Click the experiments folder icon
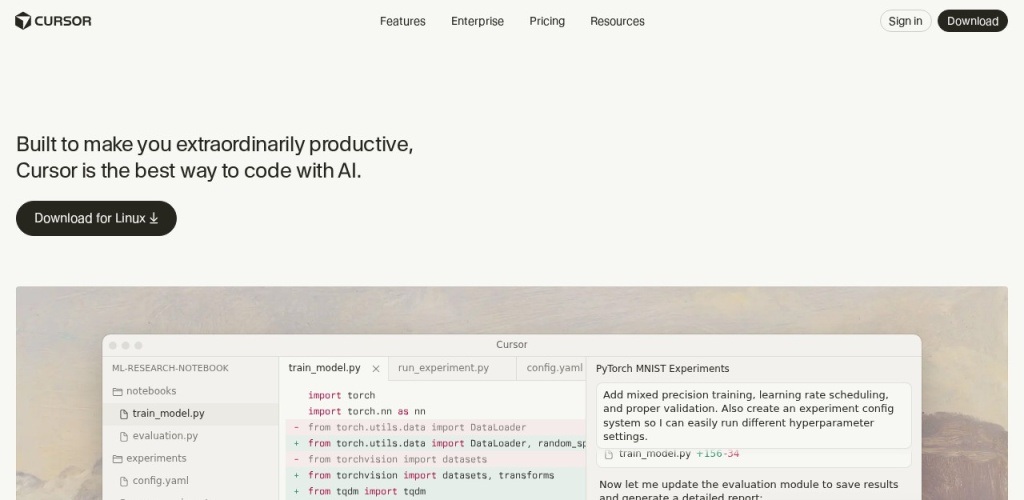1024x500 pixels. [117, 458]
